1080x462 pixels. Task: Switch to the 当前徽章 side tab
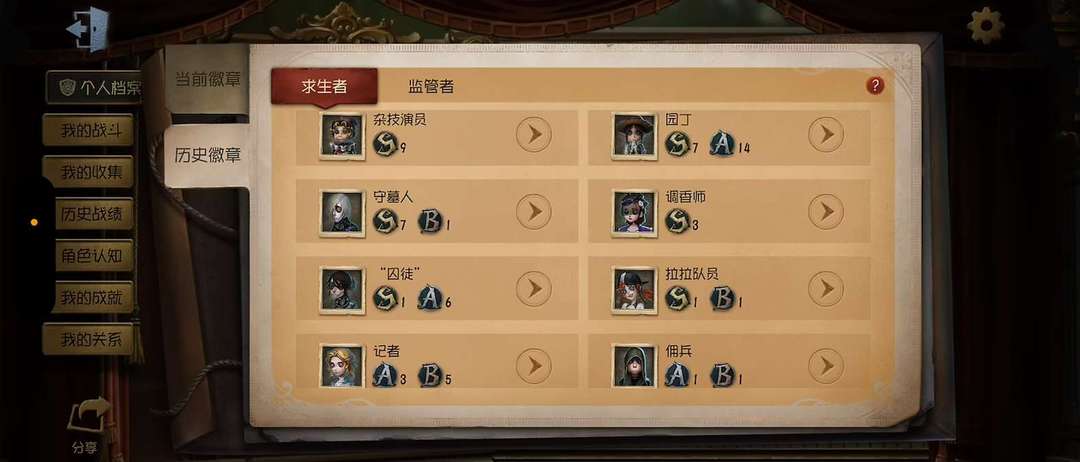point(207,79)
